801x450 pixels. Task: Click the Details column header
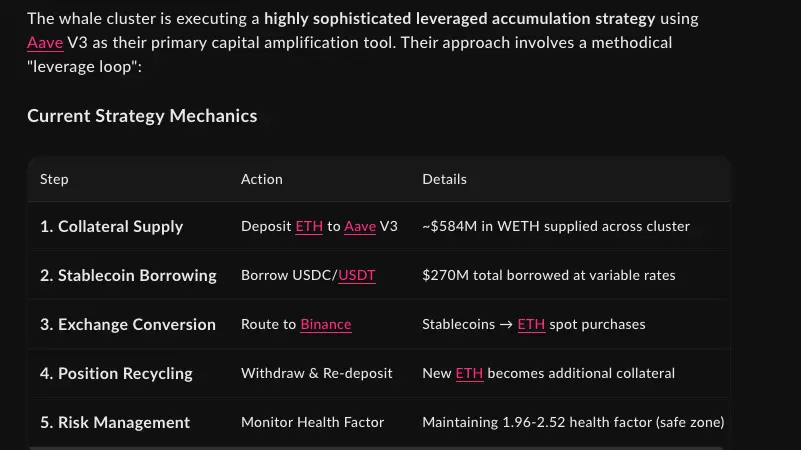[x=444, y=179]
